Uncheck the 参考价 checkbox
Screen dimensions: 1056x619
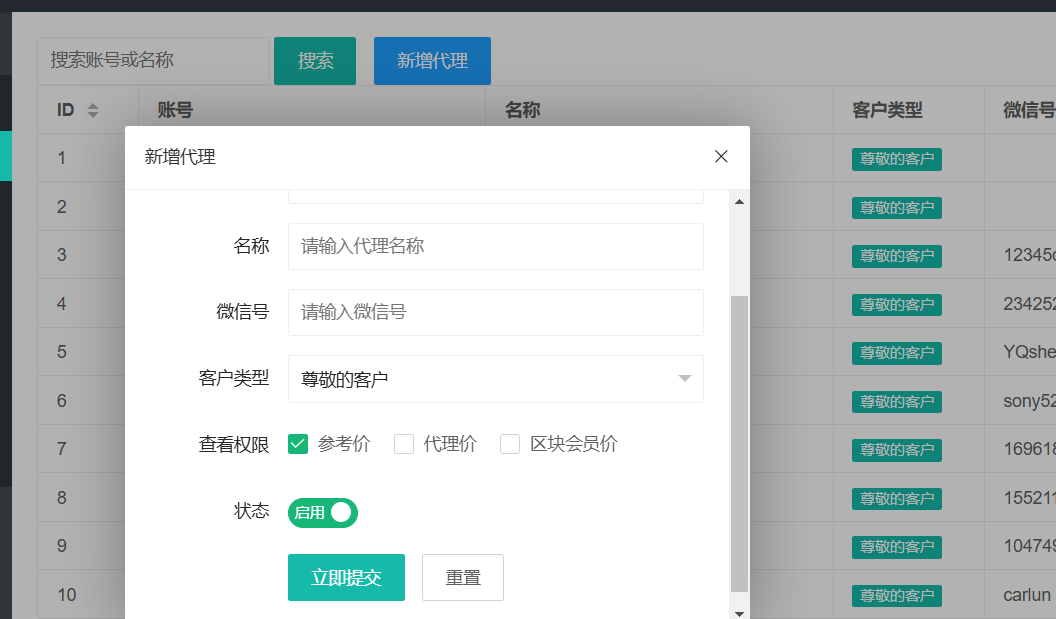click(x=298, y=444)
